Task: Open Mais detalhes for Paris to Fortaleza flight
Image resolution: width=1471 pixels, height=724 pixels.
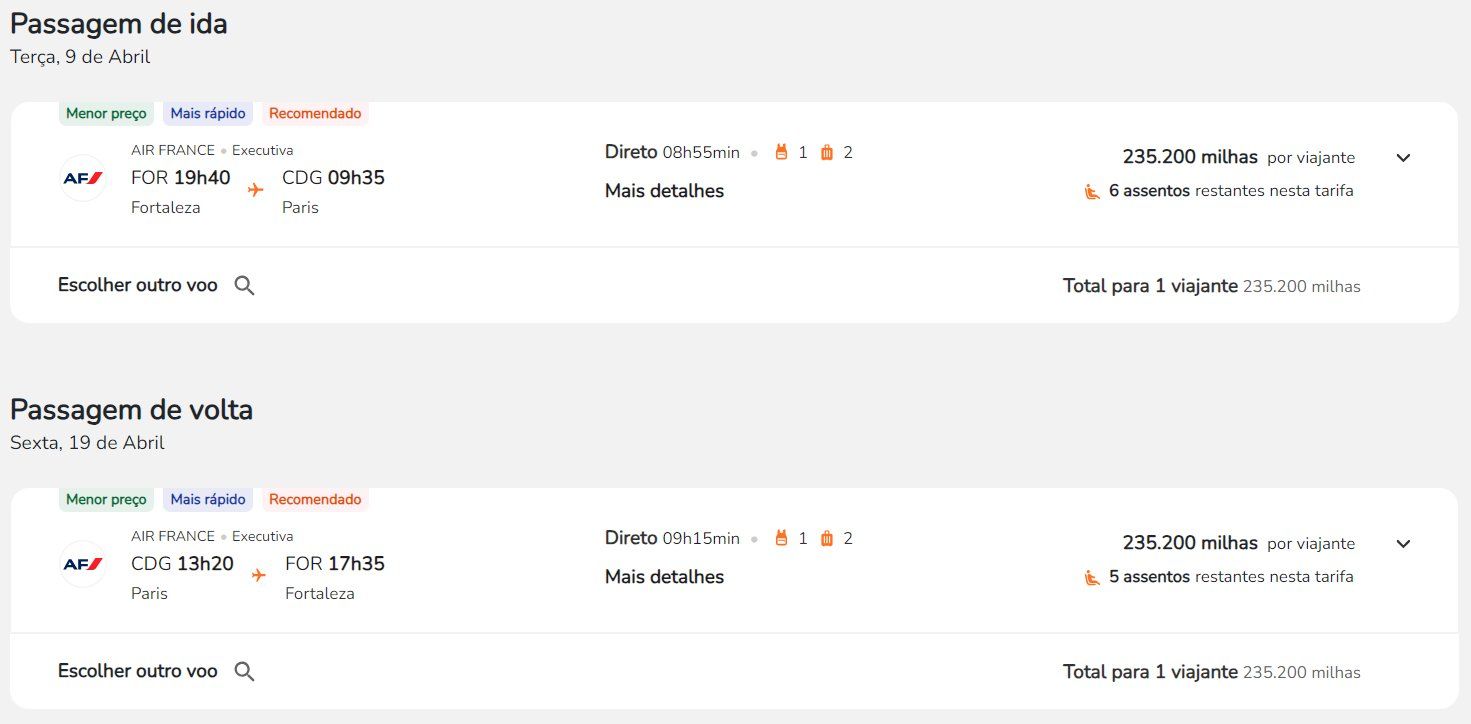Action: (x=664, y=577)
